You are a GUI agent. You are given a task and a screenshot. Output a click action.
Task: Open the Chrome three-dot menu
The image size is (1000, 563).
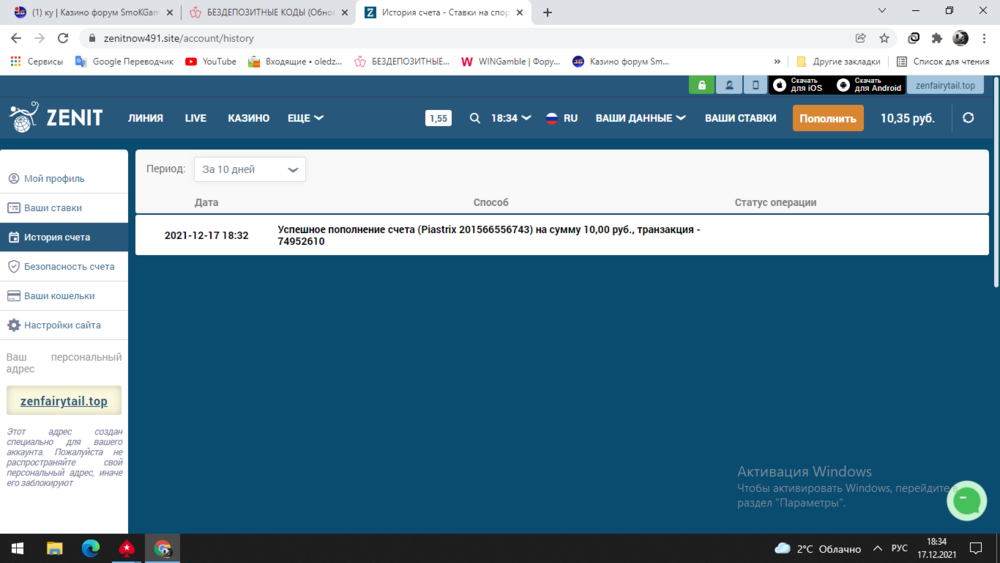tap(984, 38)
